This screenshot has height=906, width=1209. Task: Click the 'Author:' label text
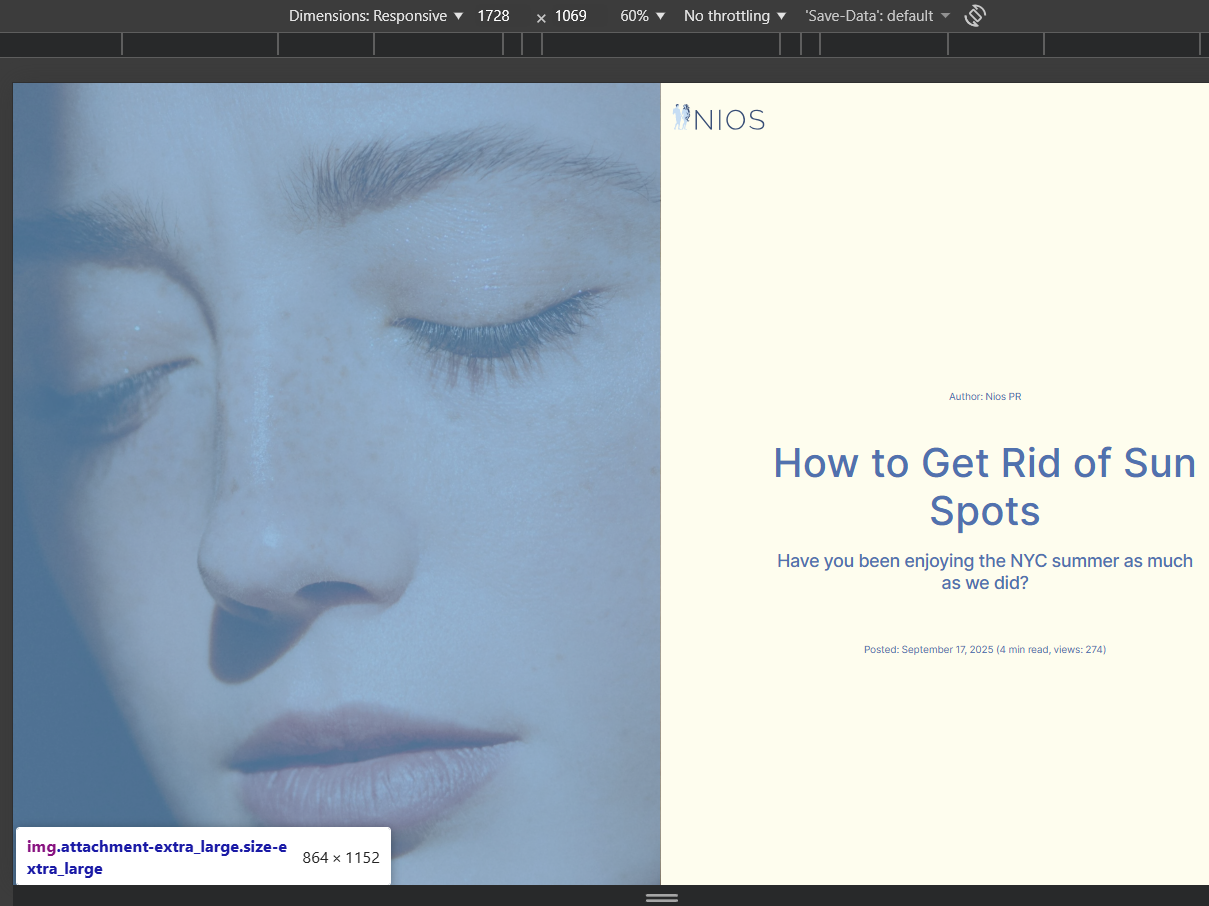(x=965, y=397)
